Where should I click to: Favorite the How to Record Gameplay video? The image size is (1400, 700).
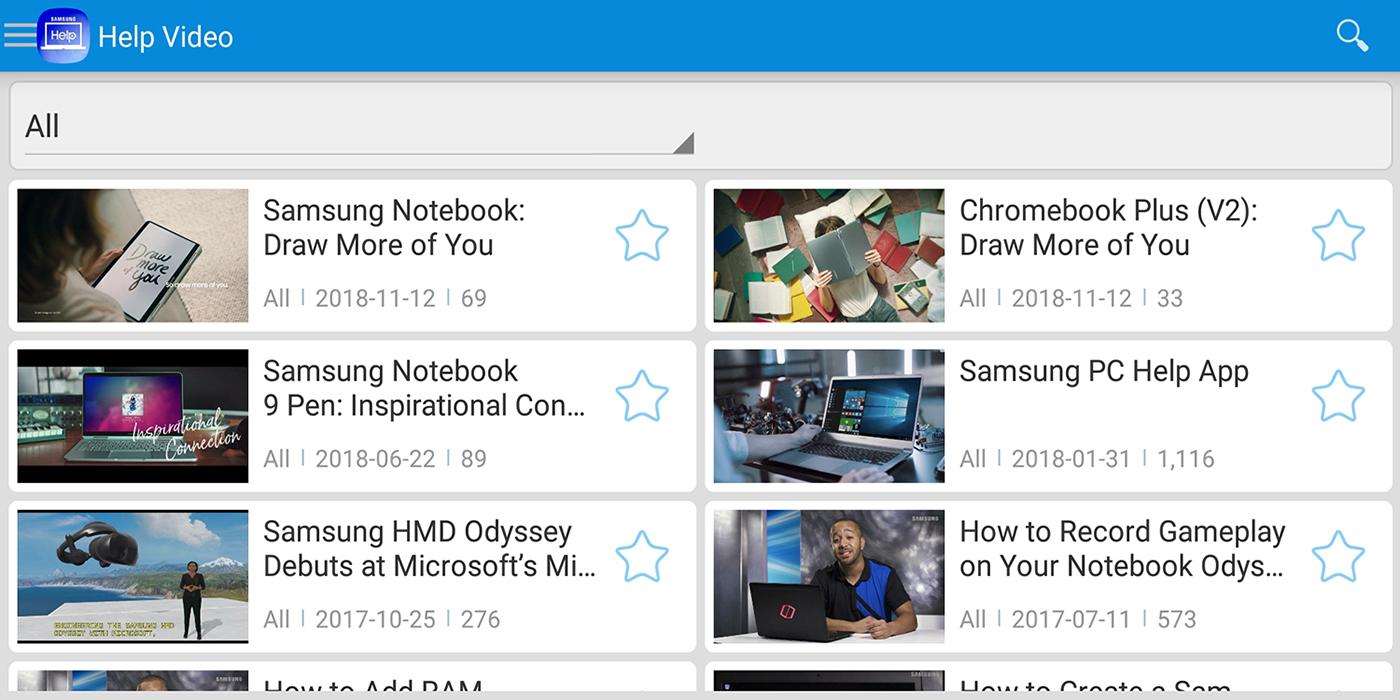1337,557
